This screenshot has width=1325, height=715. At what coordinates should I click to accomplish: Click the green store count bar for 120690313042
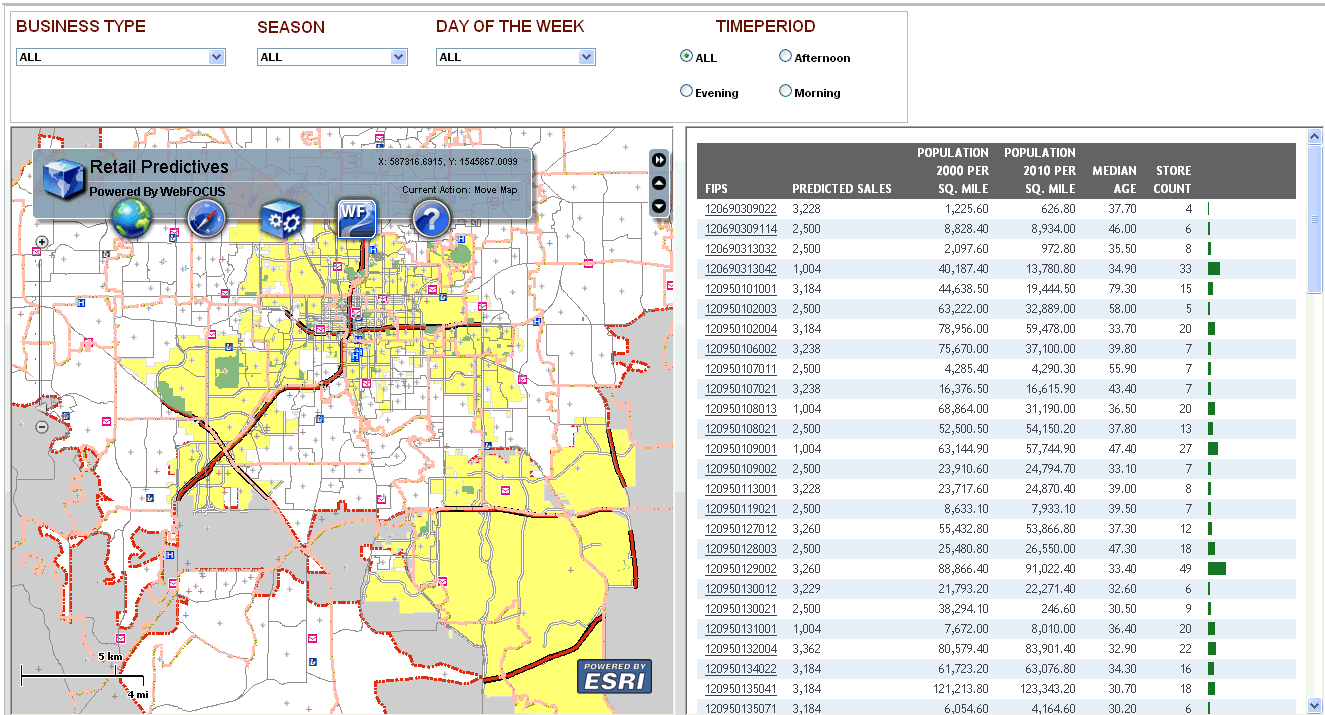1214,269
